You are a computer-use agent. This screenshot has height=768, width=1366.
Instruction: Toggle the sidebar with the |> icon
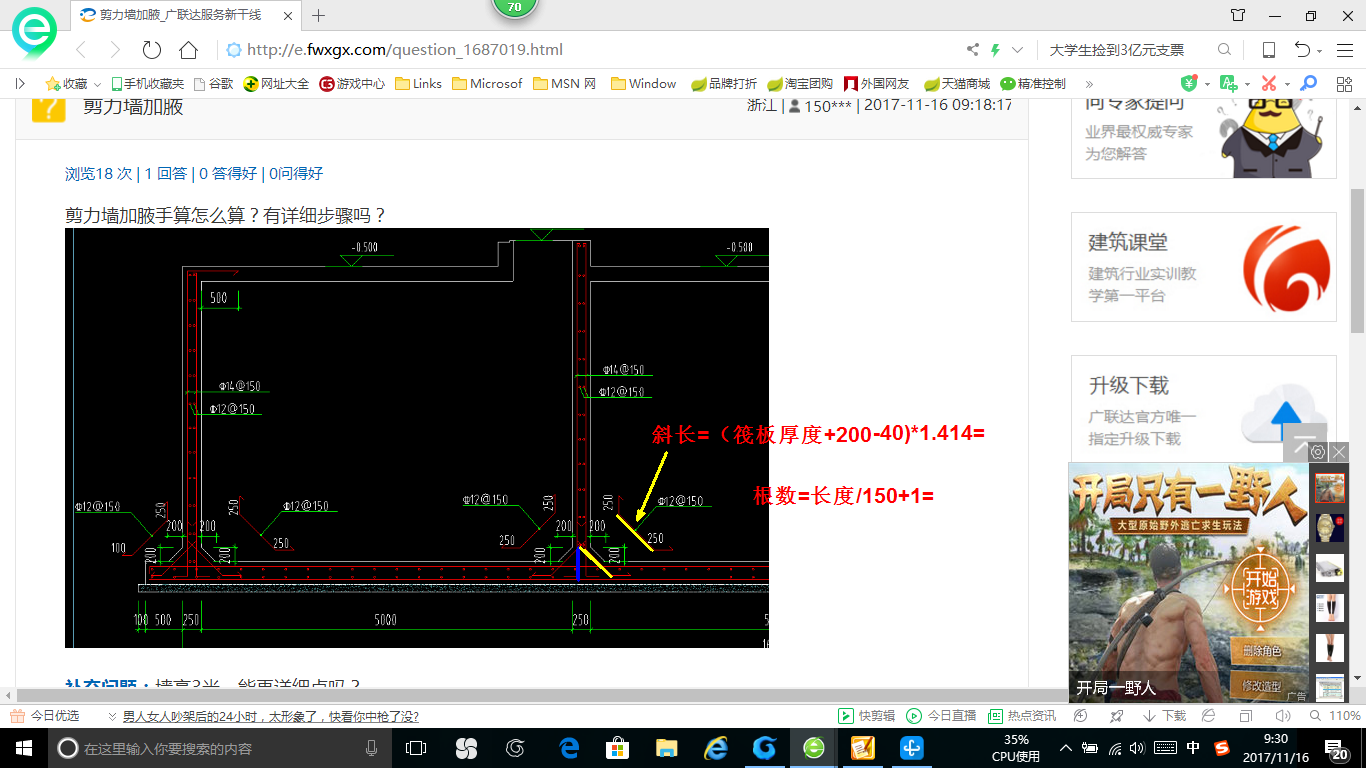pyautogui.click(x=20, y=84)
